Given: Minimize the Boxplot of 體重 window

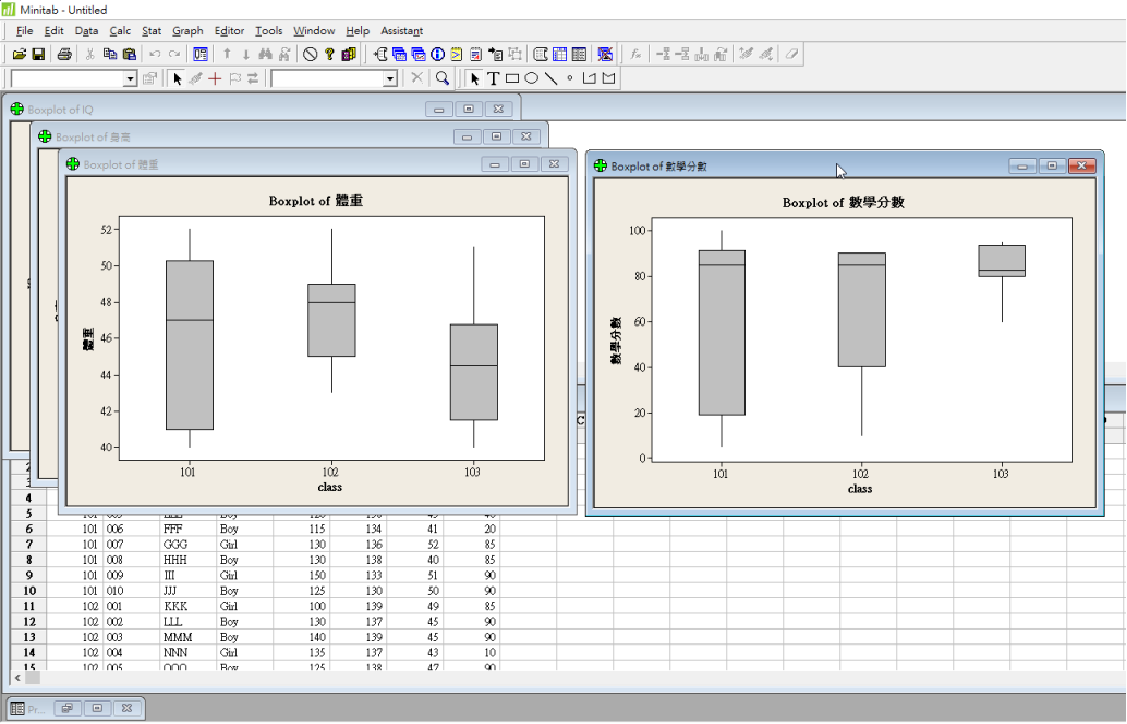Looking at the screenshot, I should pyautogui.click(x=494, y=165).
